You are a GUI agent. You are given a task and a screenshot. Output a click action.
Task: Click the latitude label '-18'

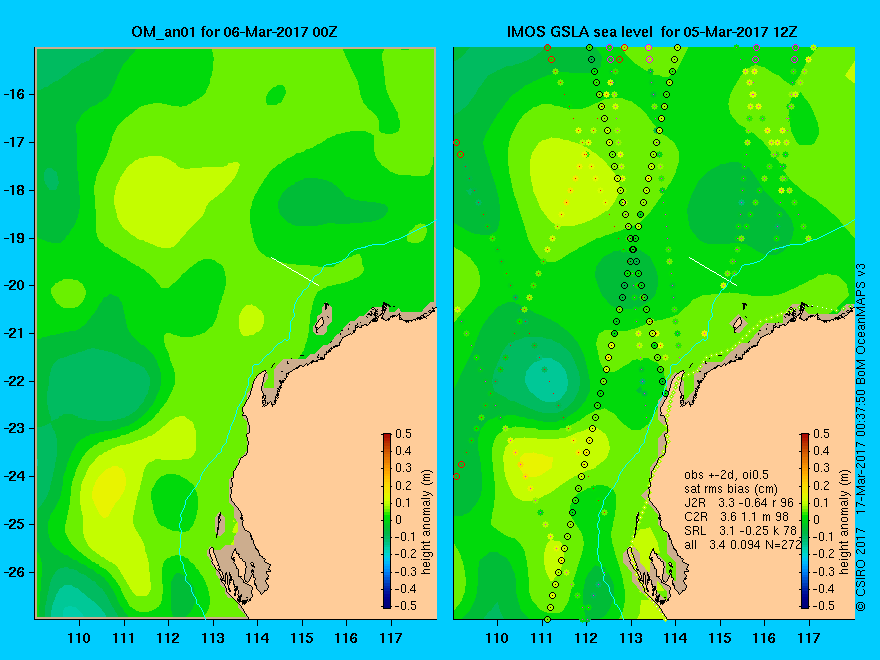coord(12,190)
